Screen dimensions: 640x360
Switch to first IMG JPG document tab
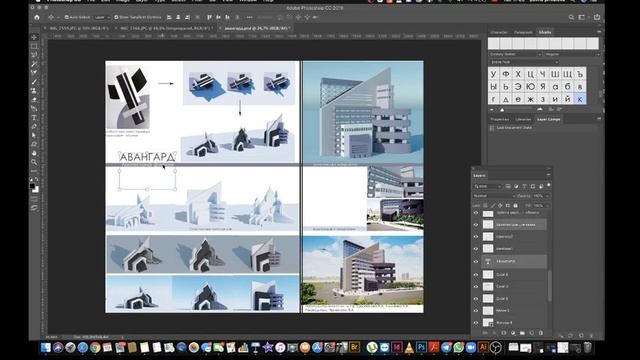78,28
